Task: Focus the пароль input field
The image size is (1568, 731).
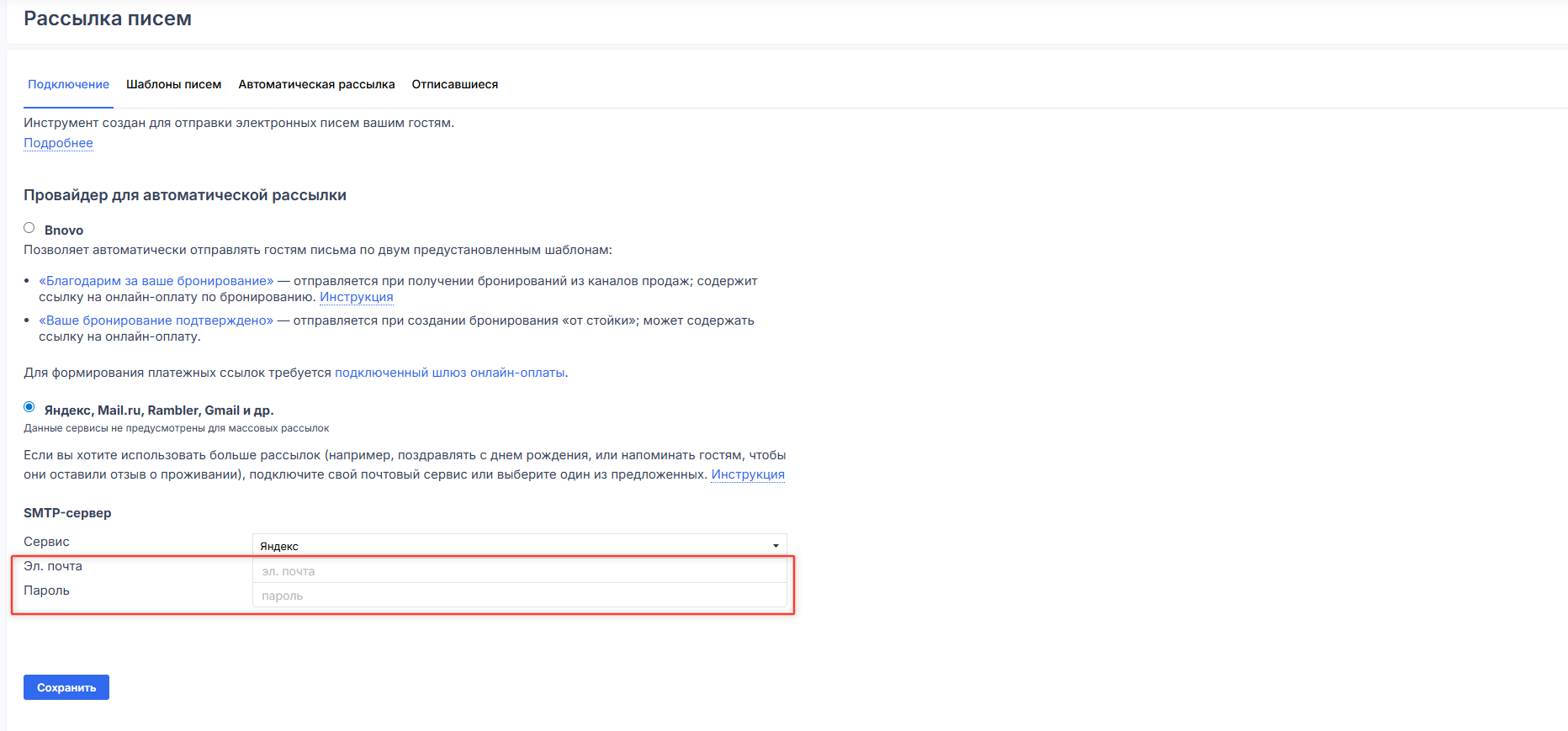Action: 519,596
